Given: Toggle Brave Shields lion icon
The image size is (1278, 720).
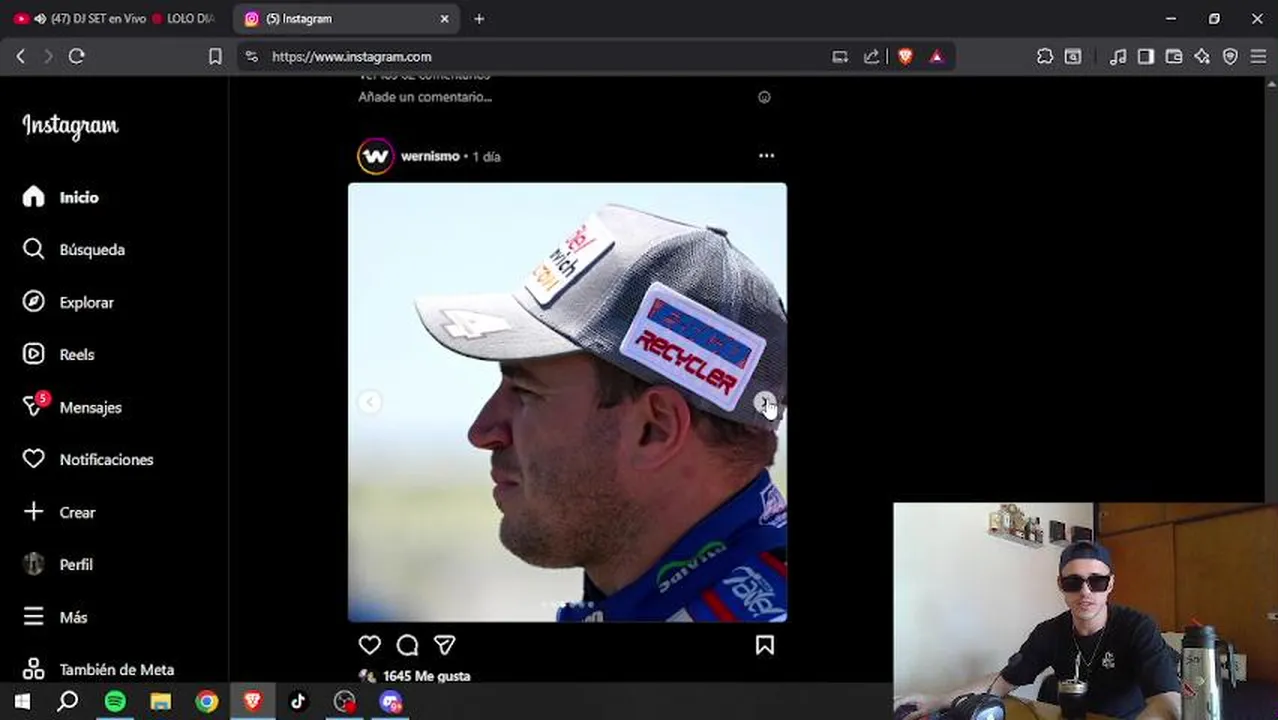Looking at the screenshot, I should pyautogui.click(x=905, y=57).
